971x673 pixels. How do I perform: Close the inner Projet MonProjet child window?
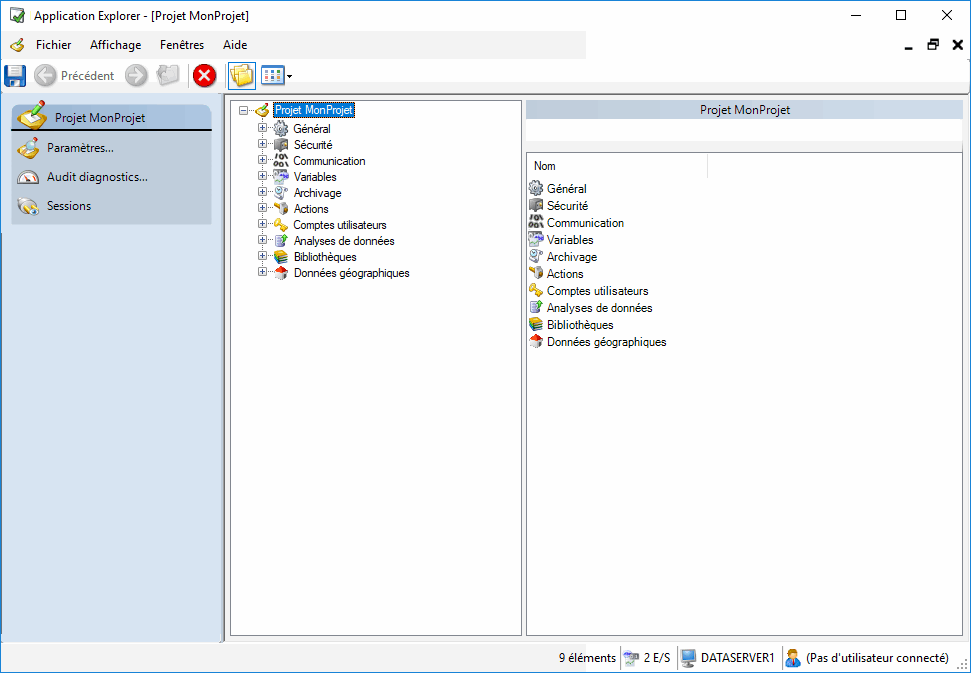click(x=957, y=45)
